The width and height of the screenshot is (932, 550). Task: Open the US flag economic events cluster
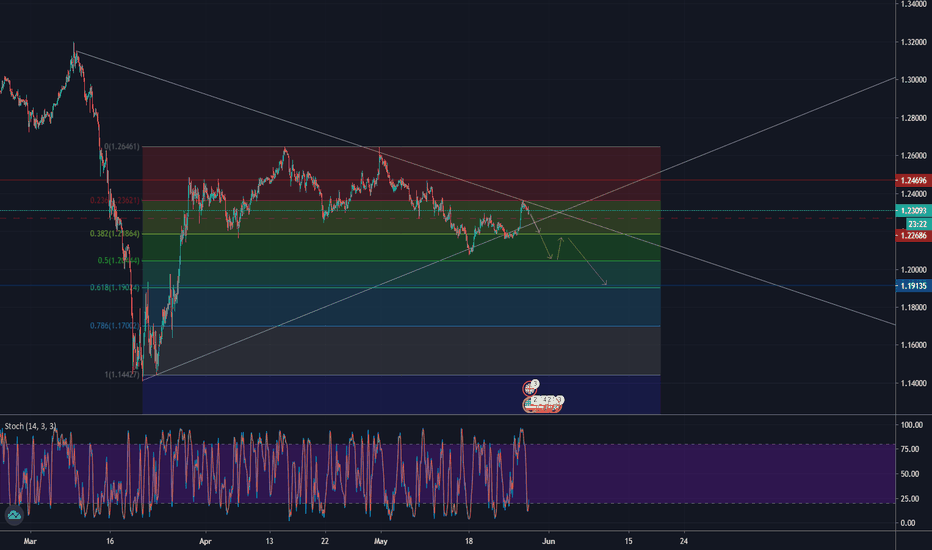pyautogui.click(x=542, y=404)
